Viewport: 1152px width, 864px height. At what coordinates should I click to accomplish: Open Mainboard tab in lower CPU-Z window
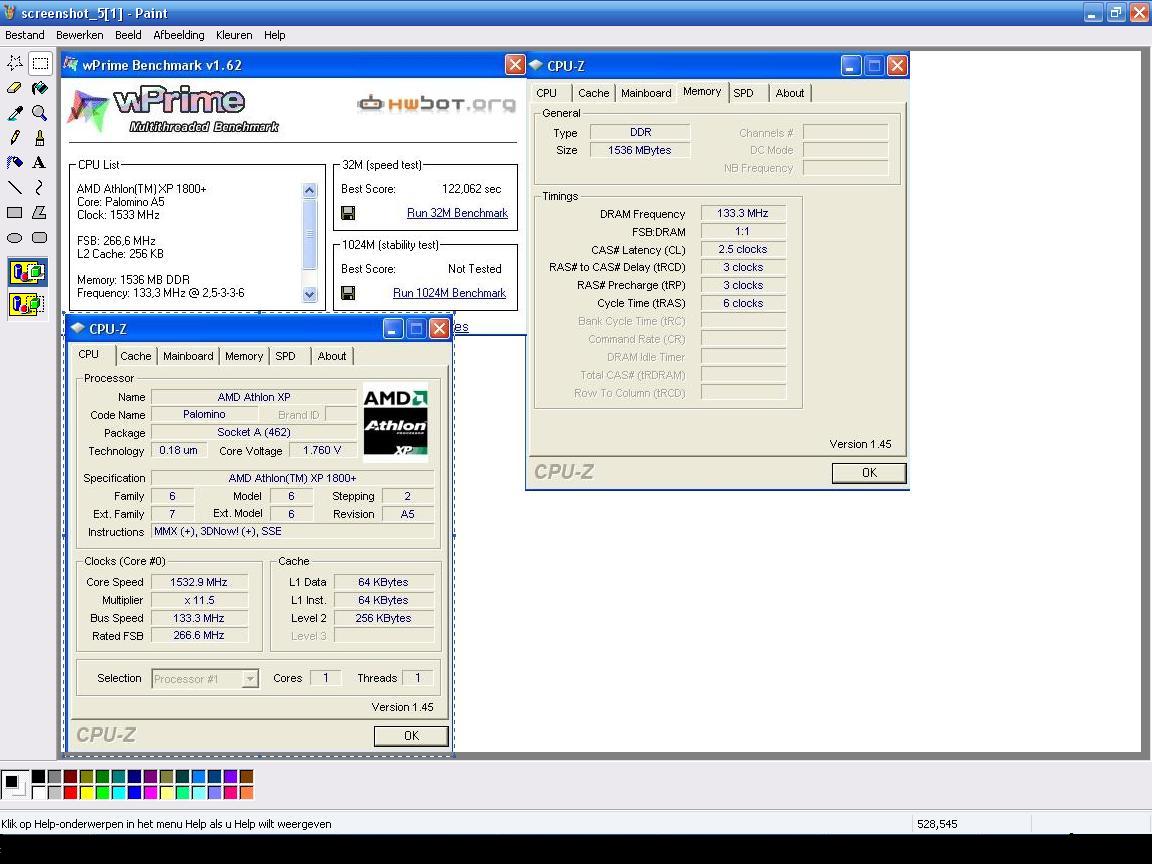188,356
